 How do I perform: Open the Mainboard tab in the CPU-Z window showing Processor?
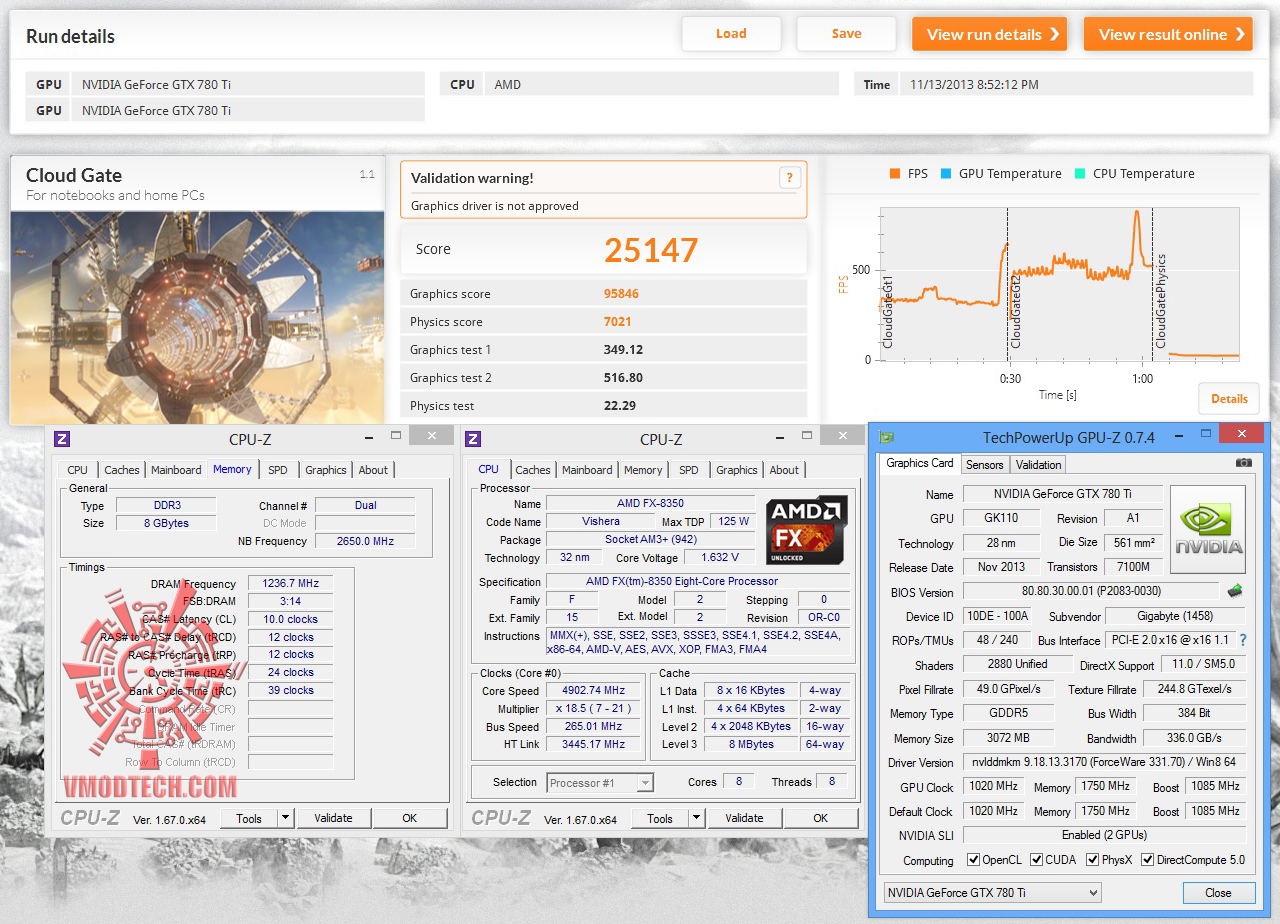pyautogui.click(x=587, y=470)
